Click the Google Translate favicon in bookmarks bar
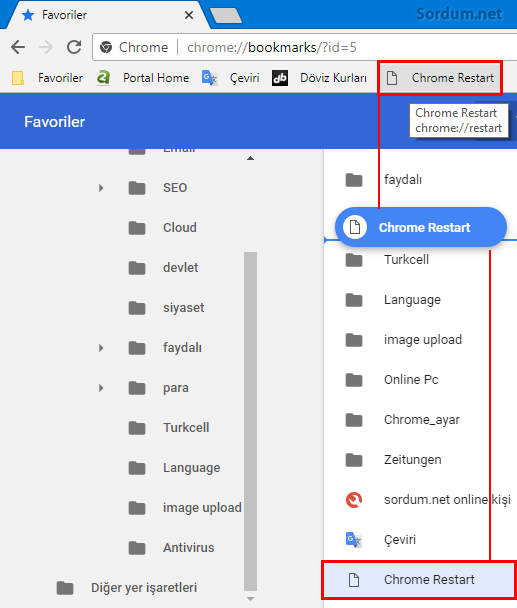Image resolution: width=517 pixels, height=608 pixels. (x=209, y=78)
